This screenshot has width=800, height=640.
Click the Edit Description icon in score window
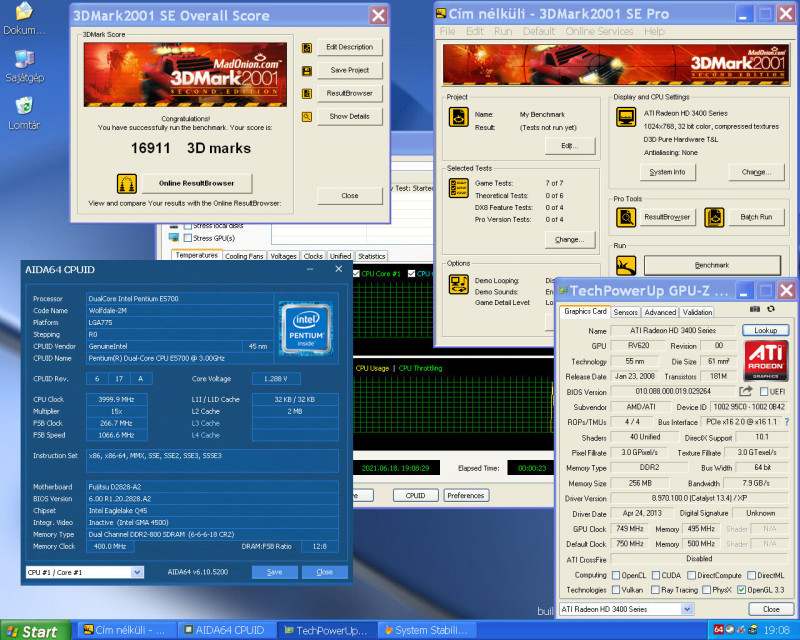click(x=307, y=47)
